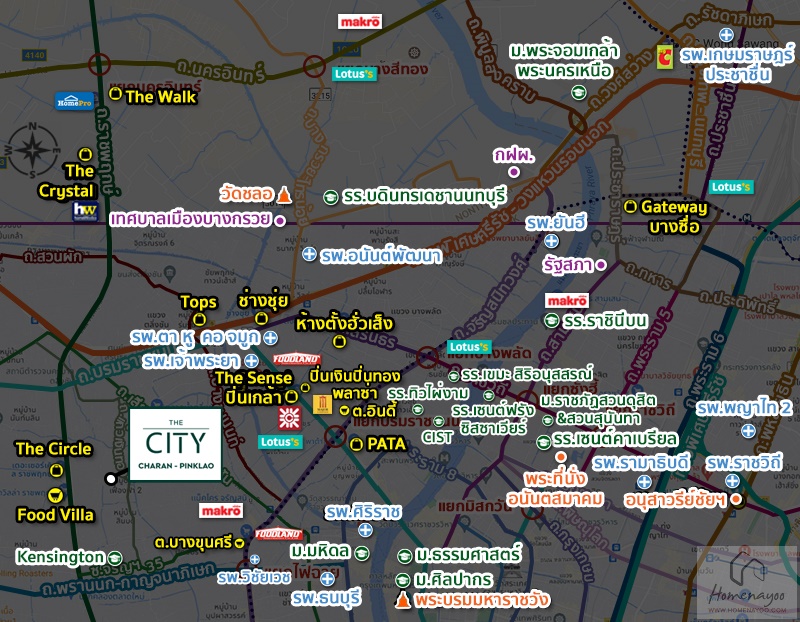Select the makro logo above รร.ราชินีบน
The height and width of the screenshot is (622, 800).
click(x=567, y=301)
